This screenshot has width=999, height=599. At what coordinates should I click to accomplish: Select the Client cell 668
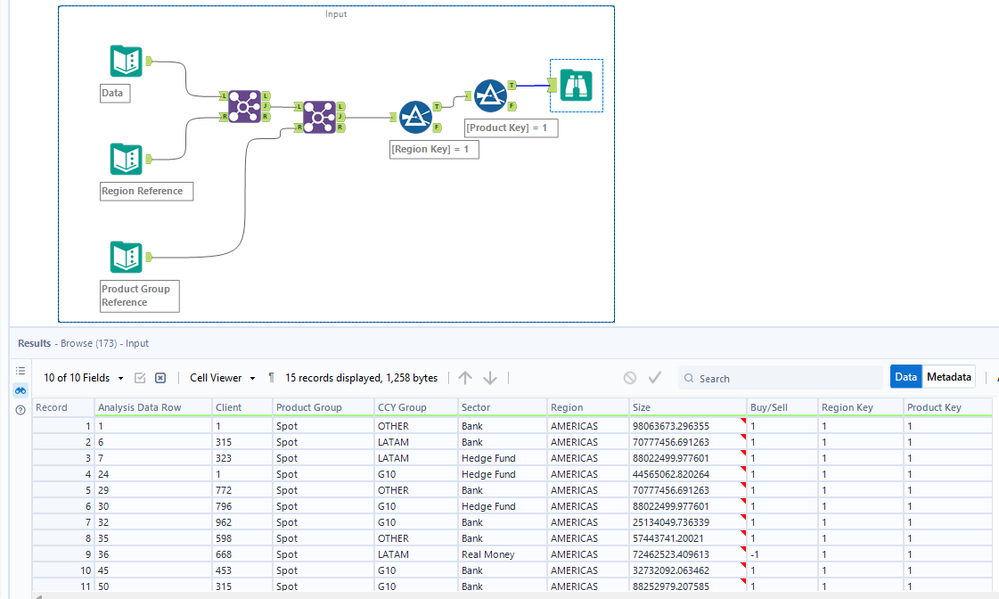242,554
